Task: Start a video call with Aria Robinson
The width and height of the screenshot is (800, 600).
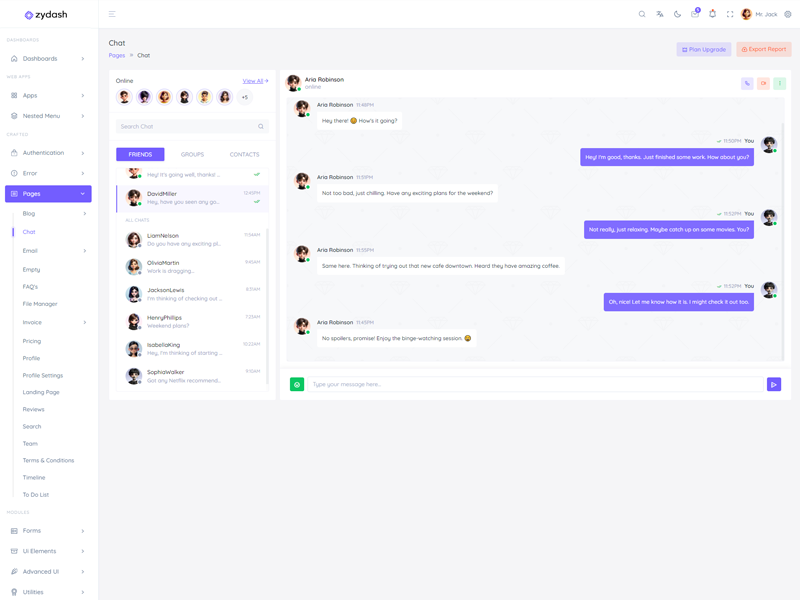Action: tap(763, 83)
